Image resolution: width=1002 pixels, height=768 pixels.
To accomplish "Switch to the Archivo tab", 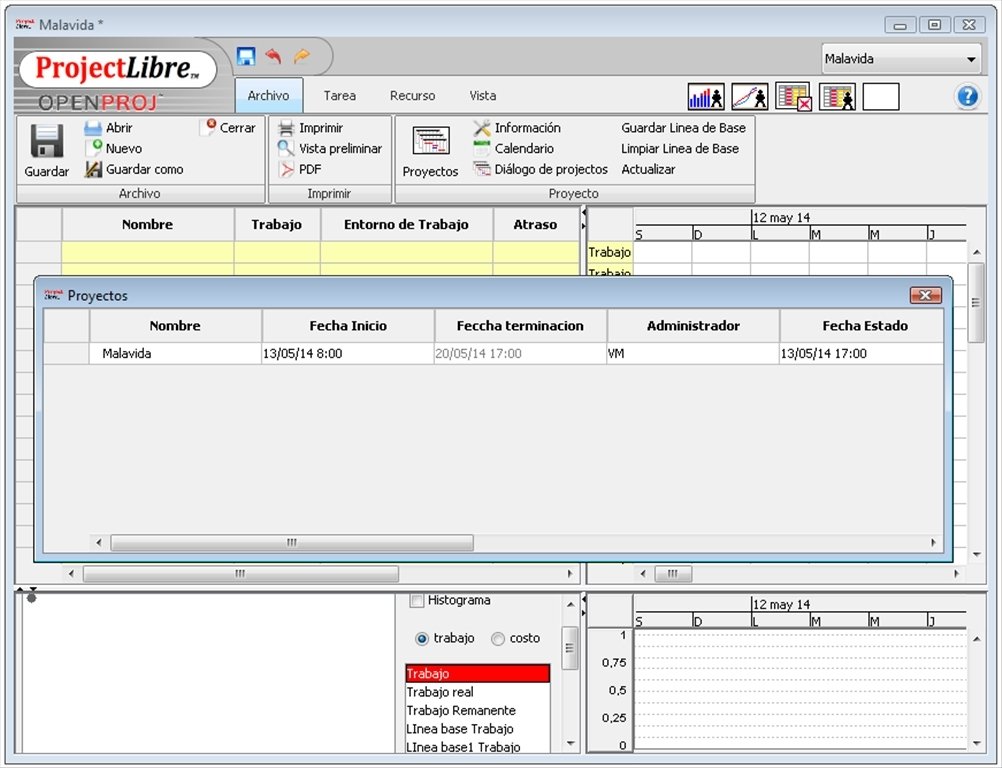I will pyautogui.click(x=268, y=96).
